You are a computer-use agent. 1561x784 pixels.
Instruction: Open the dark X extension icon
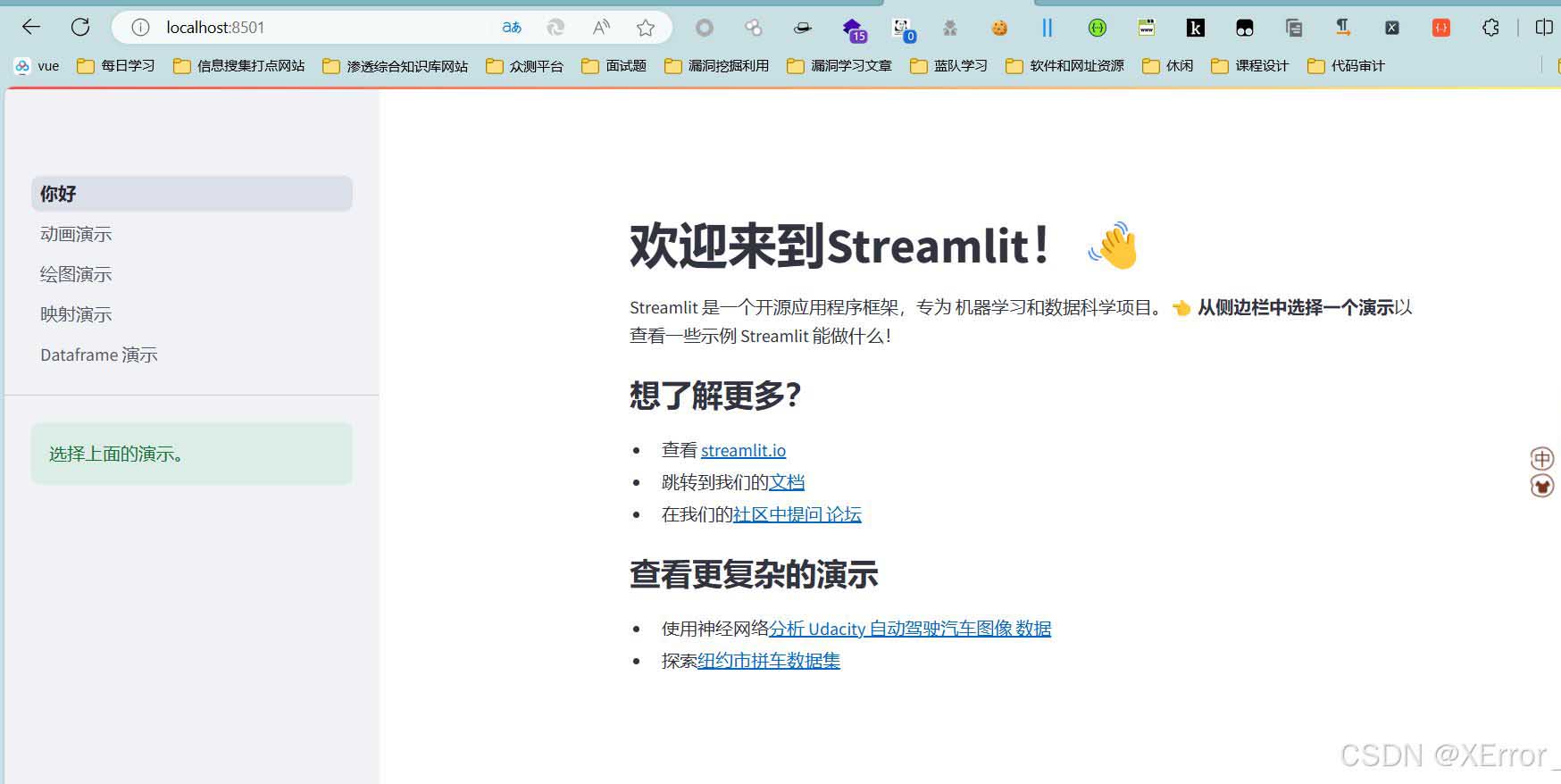pos(1391,28)
